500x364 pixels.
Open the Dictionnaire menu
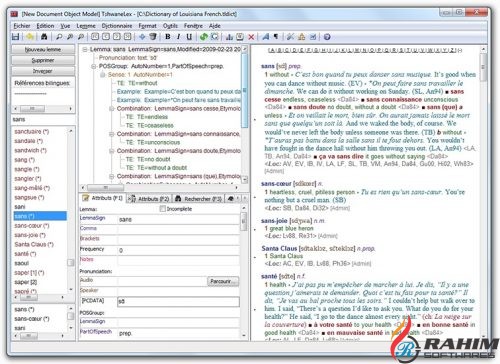(x=117, y=26)
